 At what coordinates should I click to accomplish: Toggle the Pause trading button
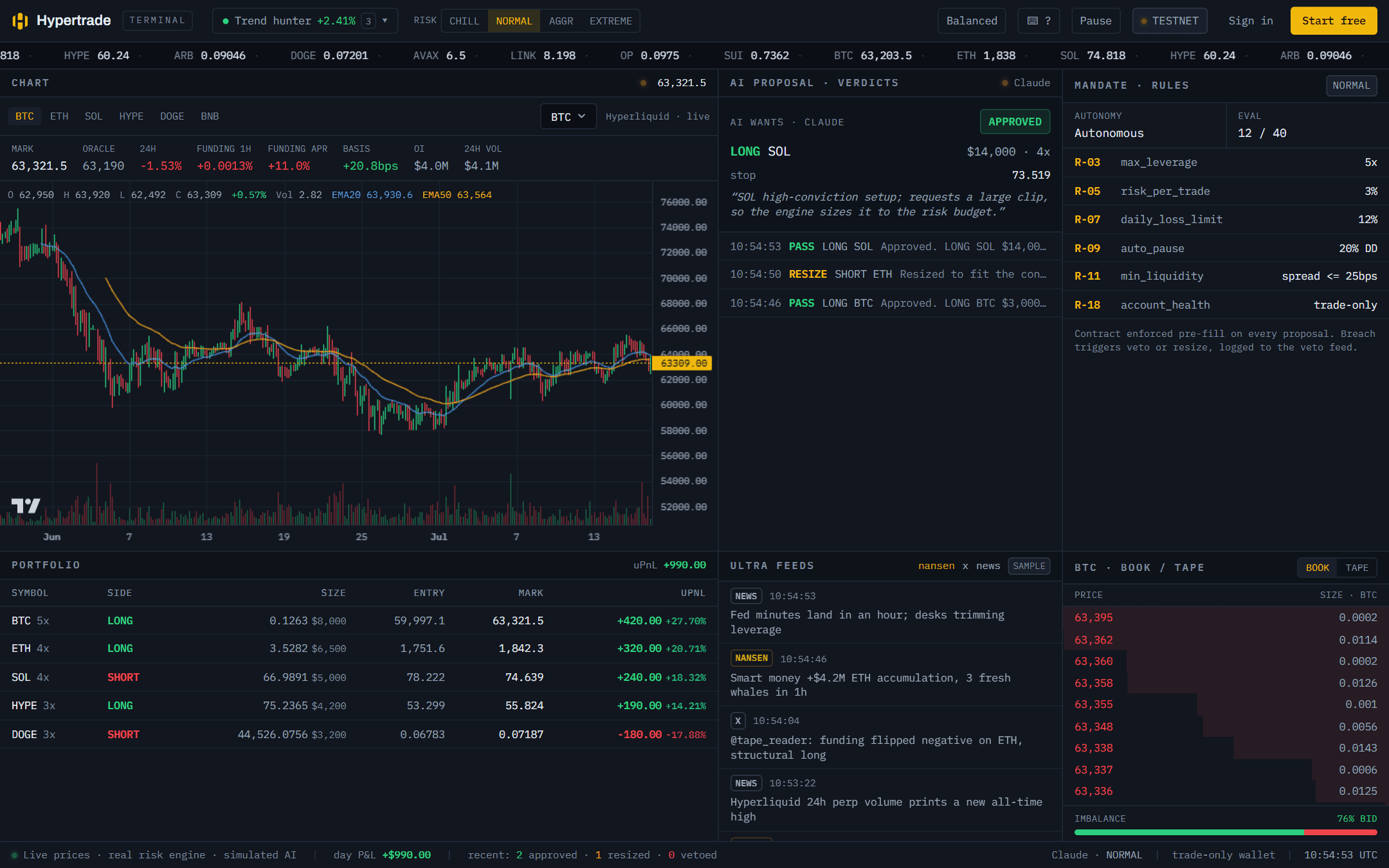click(1095, 21)
